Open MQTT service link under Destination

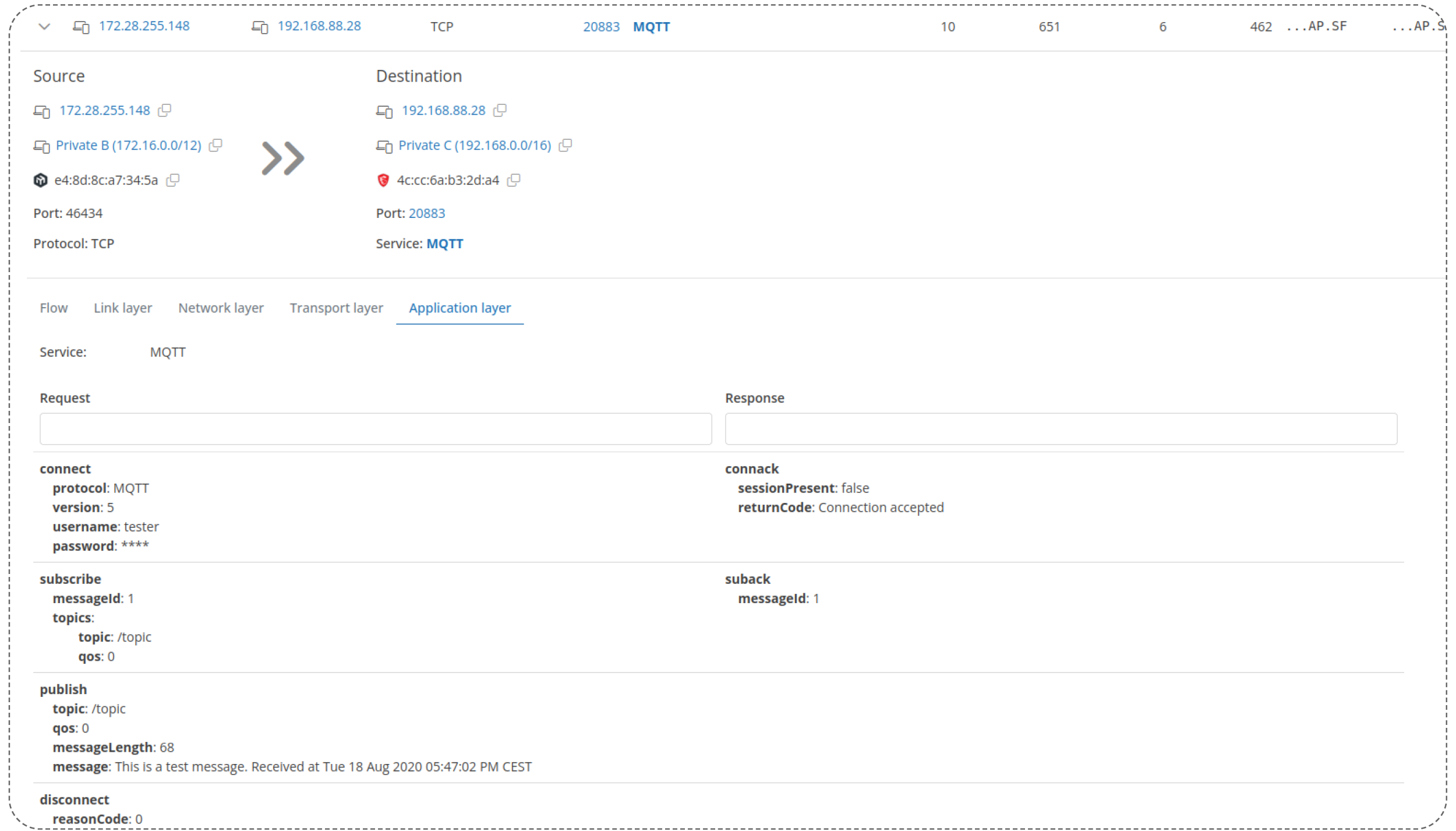[445, 244]
